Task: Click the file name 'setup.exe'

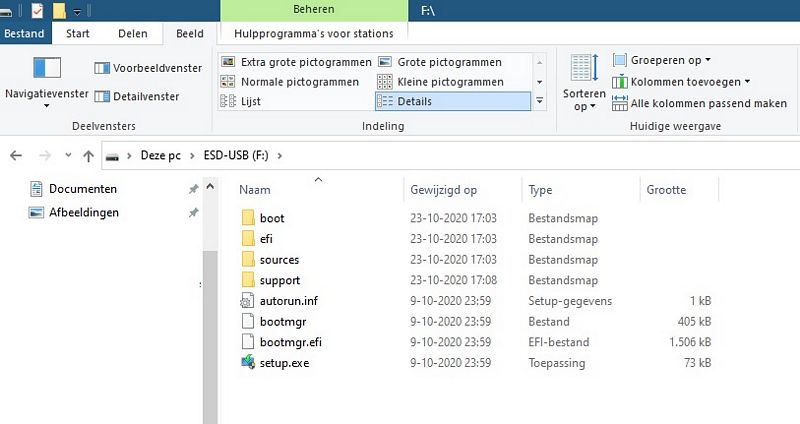Action: coord(284,363)
